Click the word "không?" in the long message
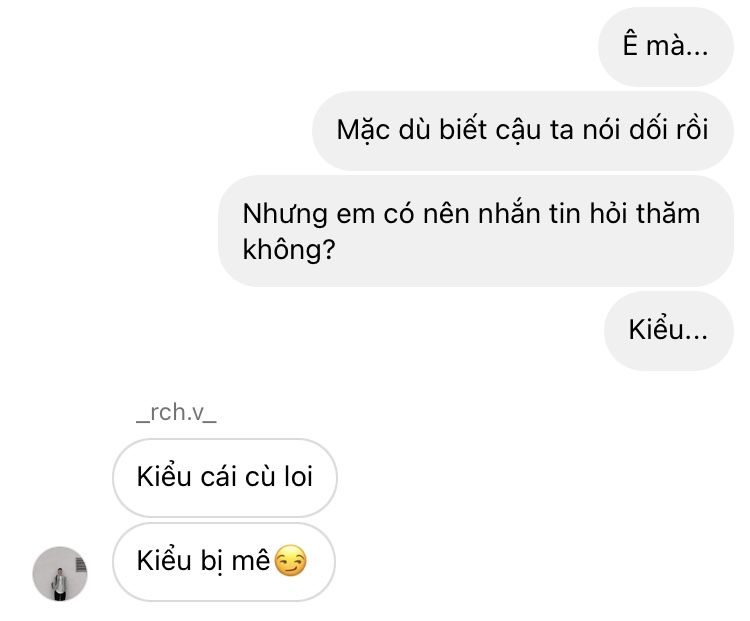The image size is (750, 621). (289, 250)
